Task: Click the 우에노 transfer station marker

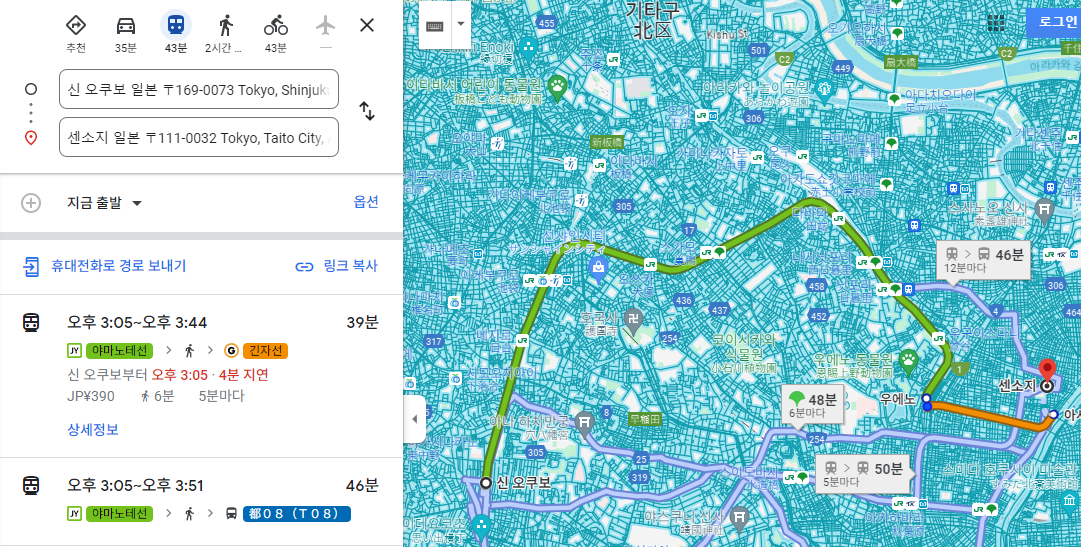Action: click(927, 399)
